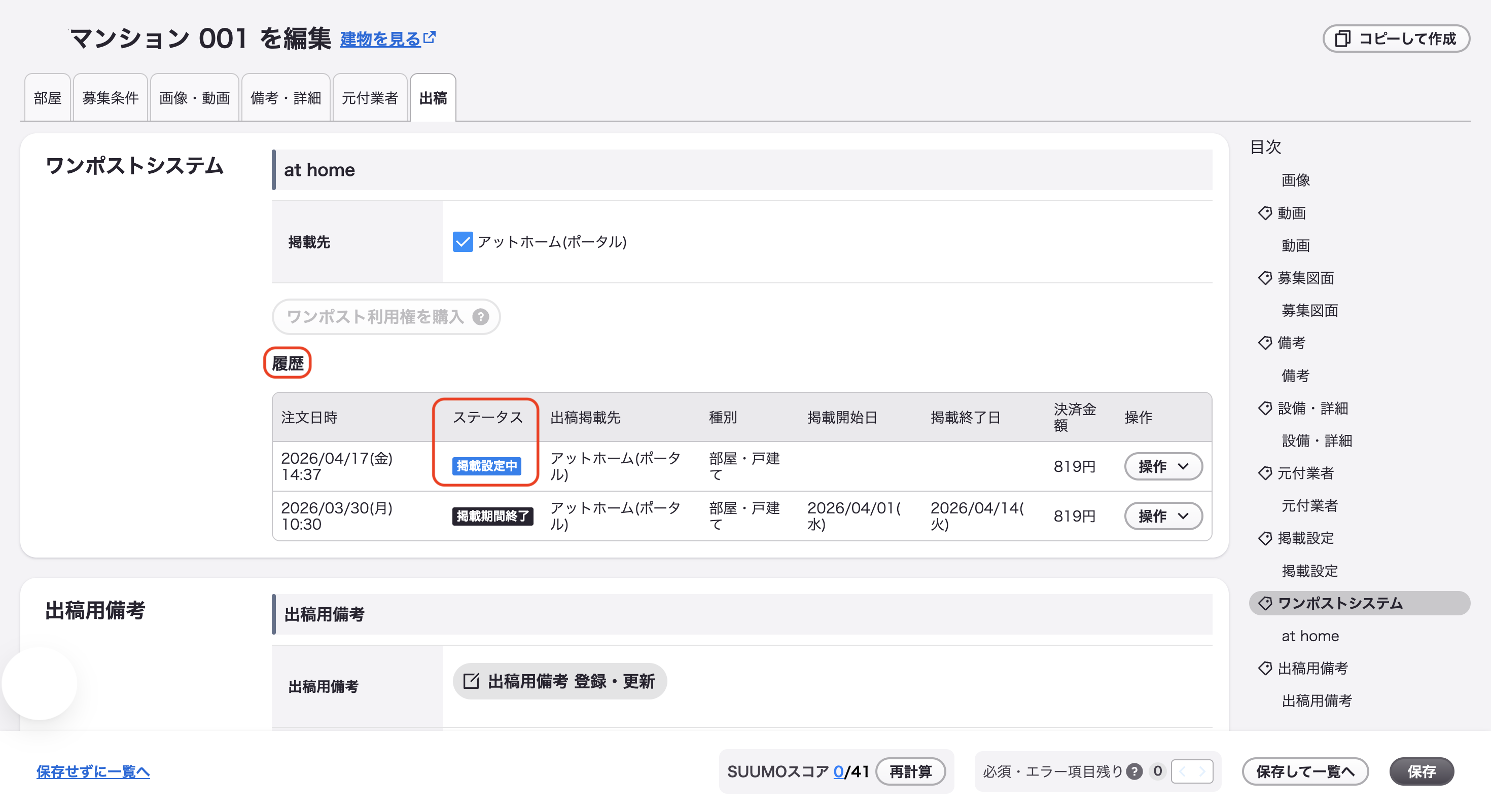Select the 出稿 tab
The height and width of the screenshot is (812, 1491).
coord(433,98)
